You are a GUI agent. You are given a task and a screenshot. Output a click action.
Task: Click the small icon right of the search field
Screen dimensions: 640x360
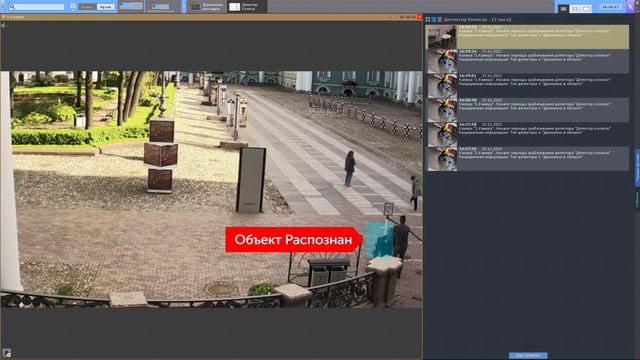[x=73, y=7]
